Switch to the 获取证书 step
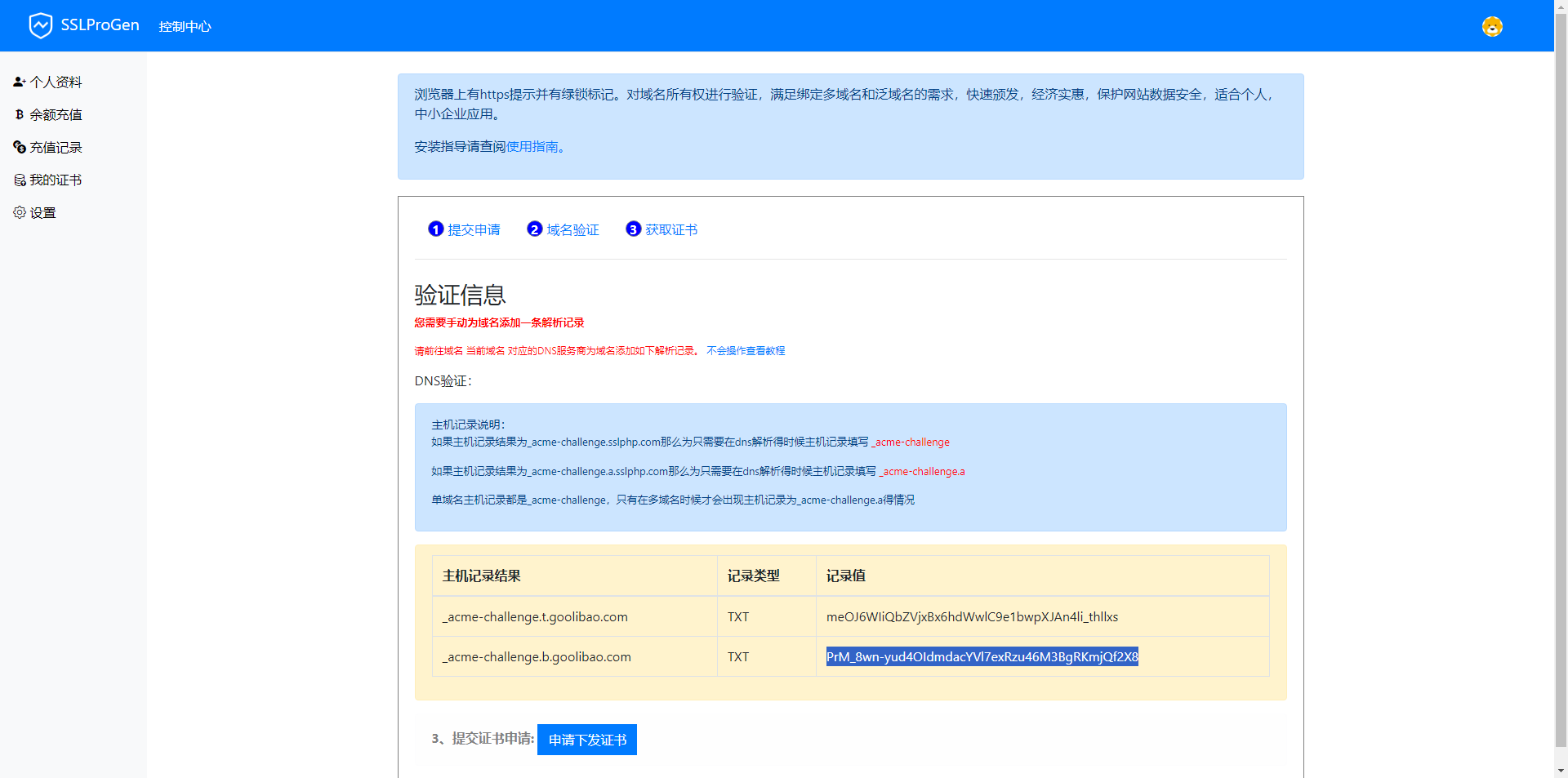 670,229
